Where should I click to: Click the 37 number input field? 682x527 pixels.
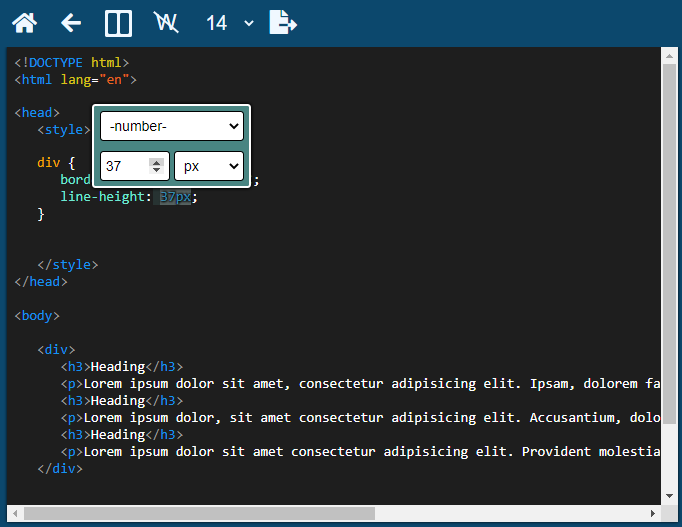click(x=135, y=166)
